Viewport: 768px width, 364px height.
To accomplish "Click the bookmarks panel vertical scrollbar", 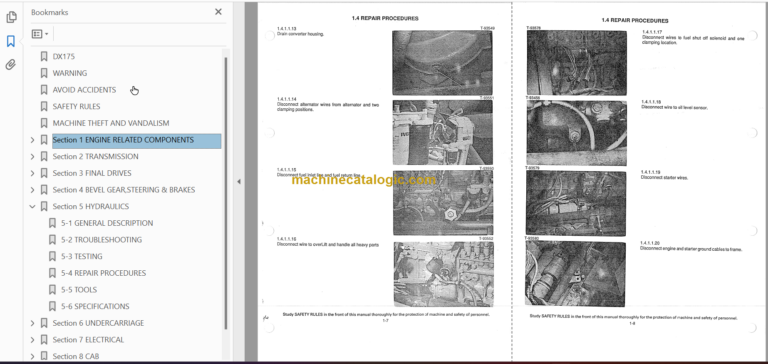I will [x=226, y=193].
